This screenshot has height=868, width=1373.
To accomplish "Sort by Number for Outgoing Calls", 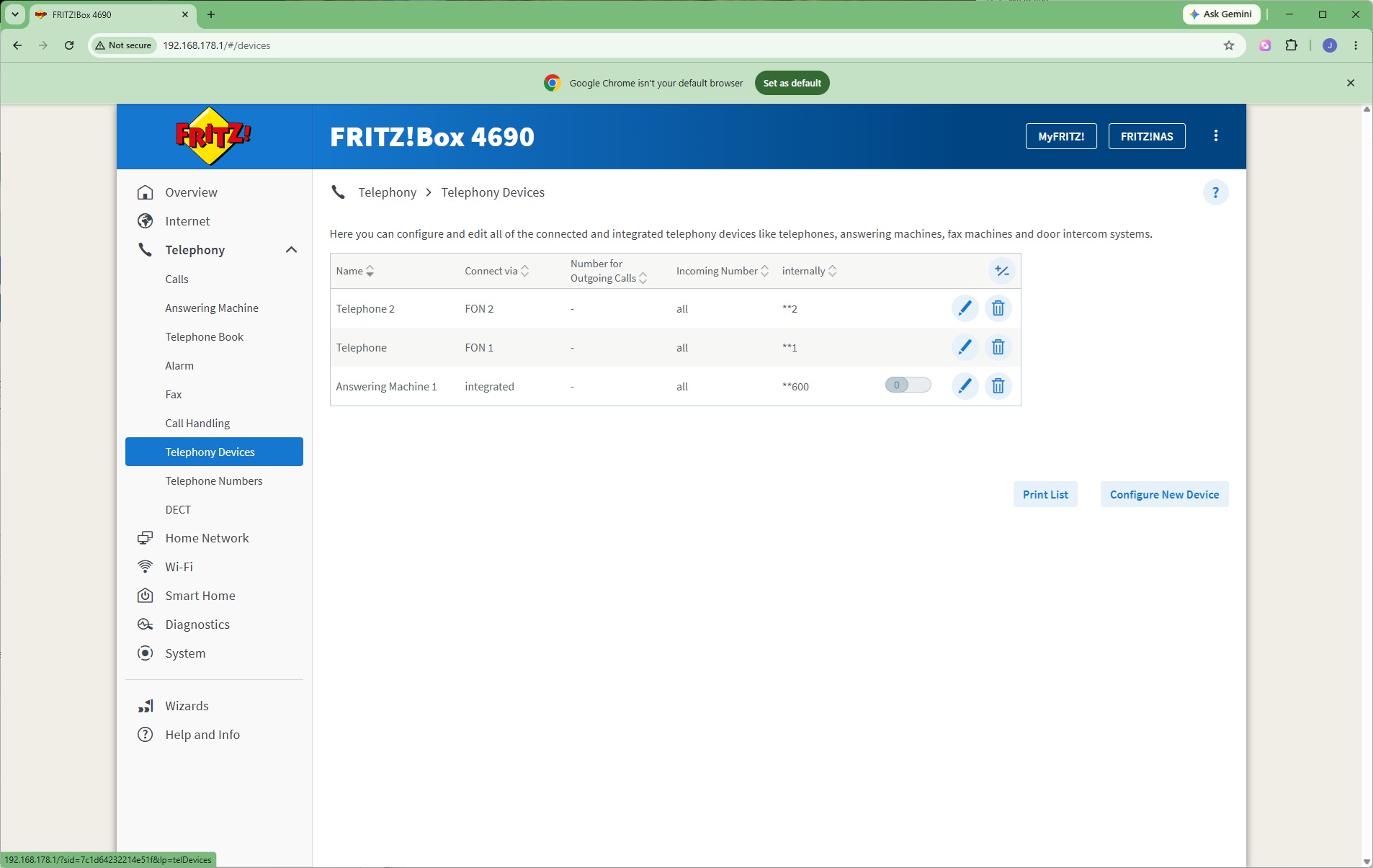I will point(643,278).
